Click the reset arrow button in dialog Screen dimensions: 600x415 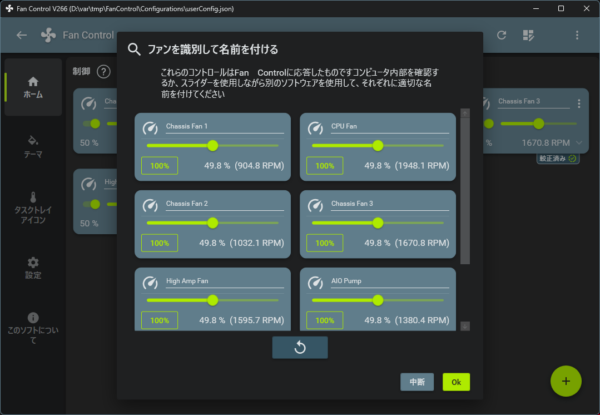(x=300, y=347)
